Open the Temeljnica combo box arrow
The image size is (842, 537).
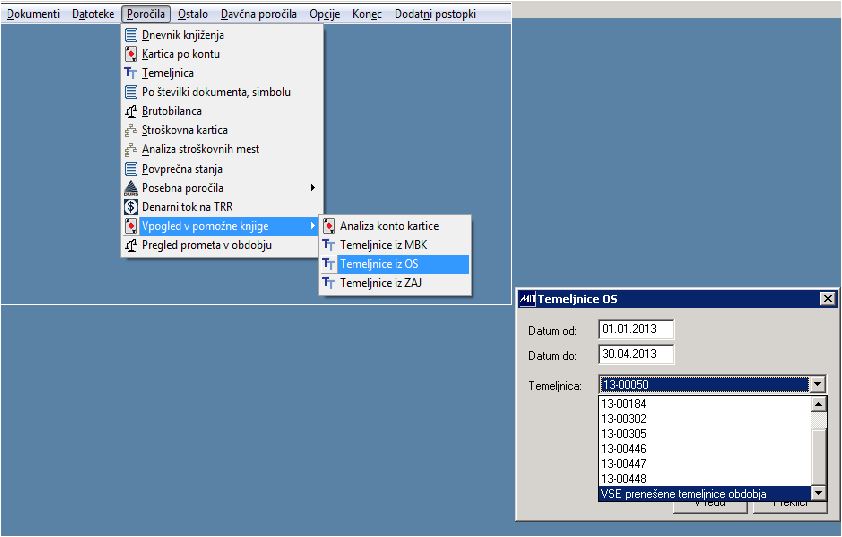pyautogui.click(x=817, y=384)
